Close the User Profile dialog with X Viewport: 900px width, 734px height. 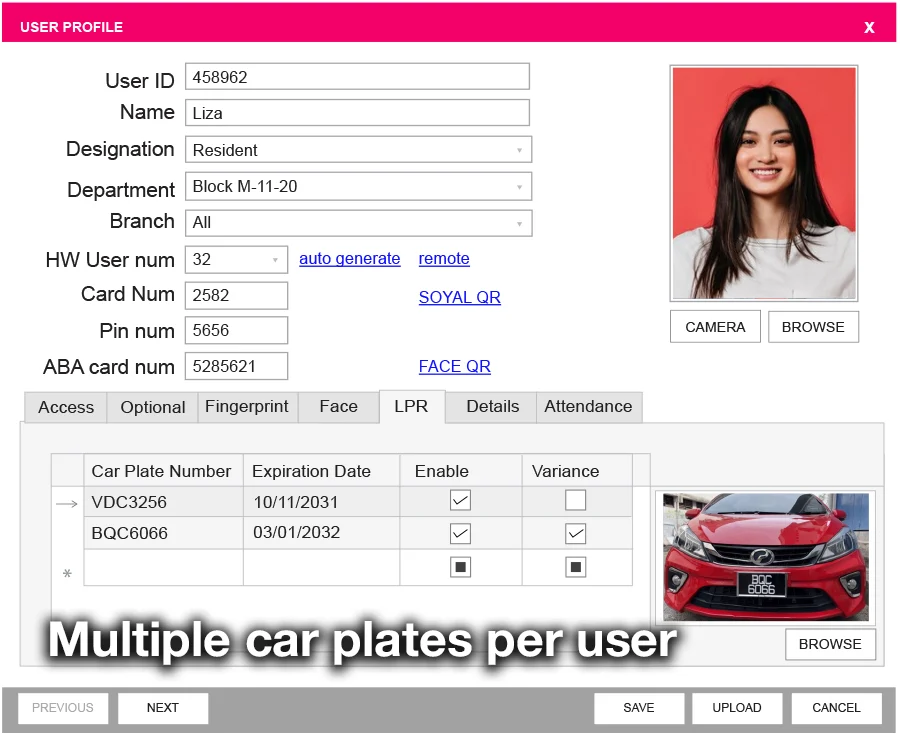pyautogui.click(x=869, y=27)
